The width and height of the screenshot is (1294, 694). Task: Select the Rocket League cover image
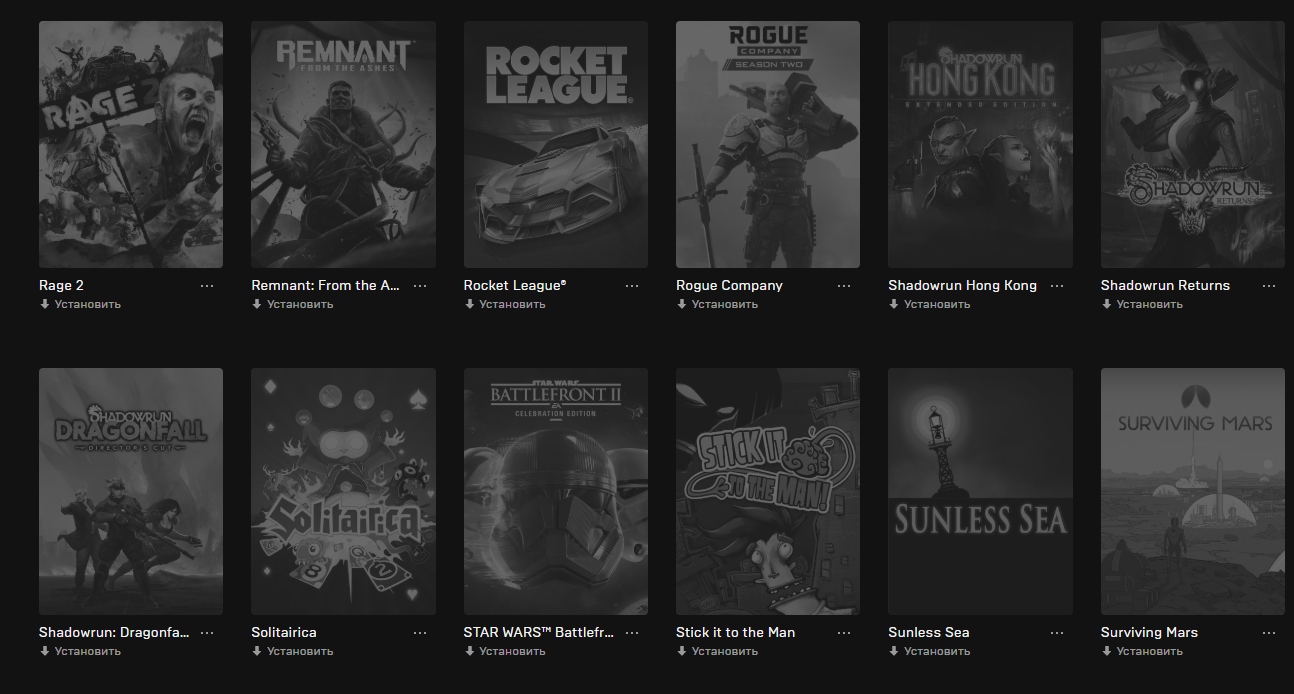click(x=556, y=144)
